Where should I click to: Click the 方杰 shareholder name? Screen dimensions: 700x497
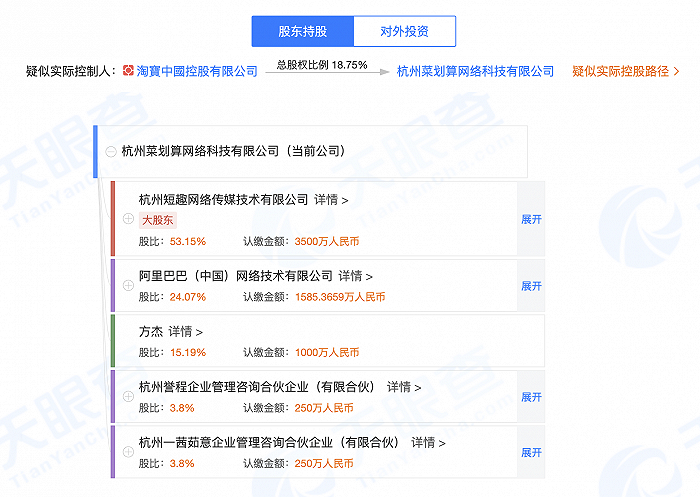(x=151, y=331)
